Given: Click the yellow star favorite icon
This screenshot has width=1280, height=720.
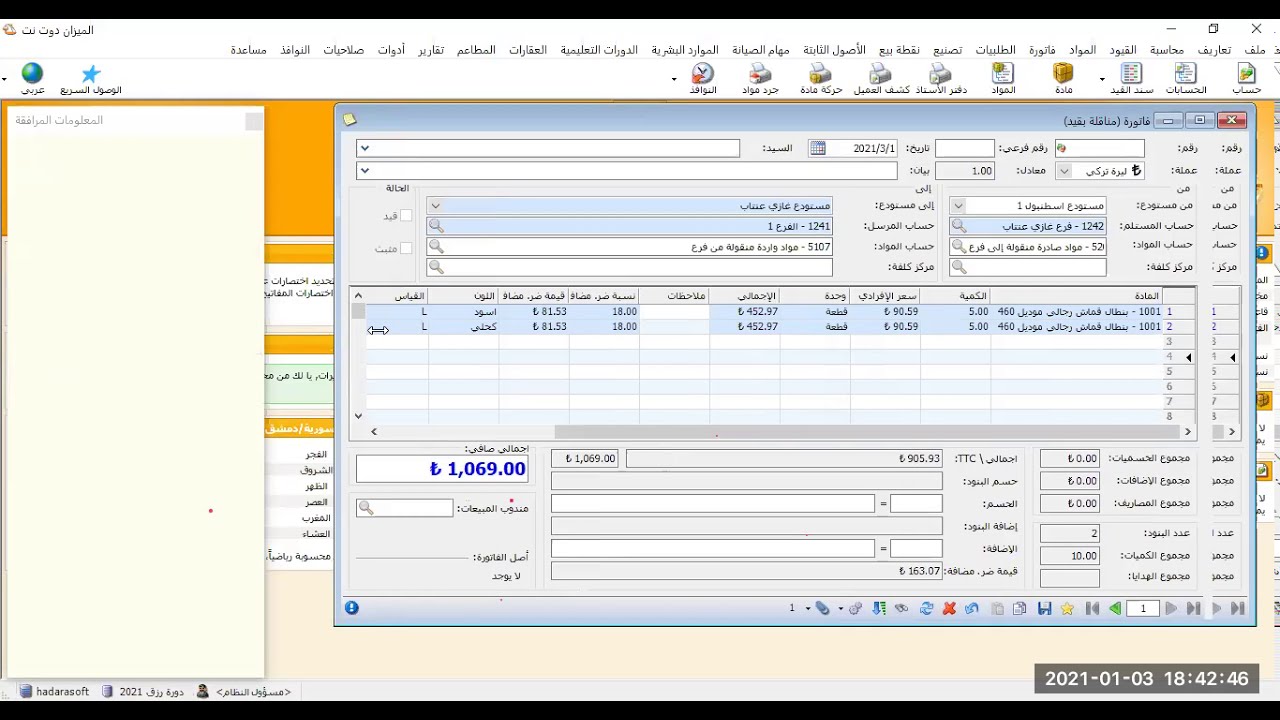Looking at the screenshot, I should tap(1067, 608).
